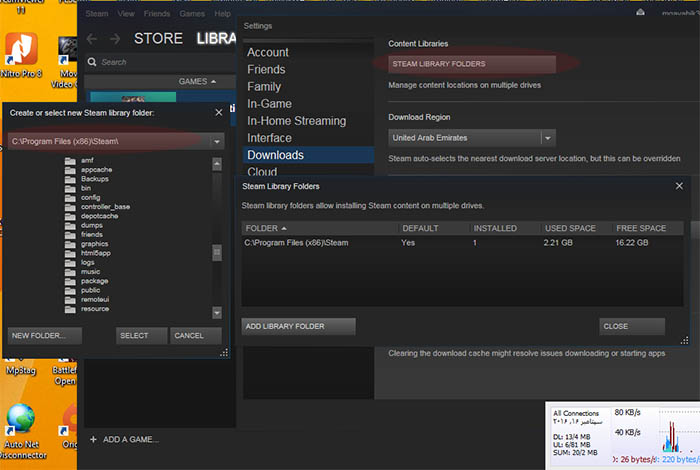Image resolution: width=700 pixels, height=470 pixels.
Task: Click Steam forward navigation arrow
Action: pyautogui.click(x=115, y=39)
